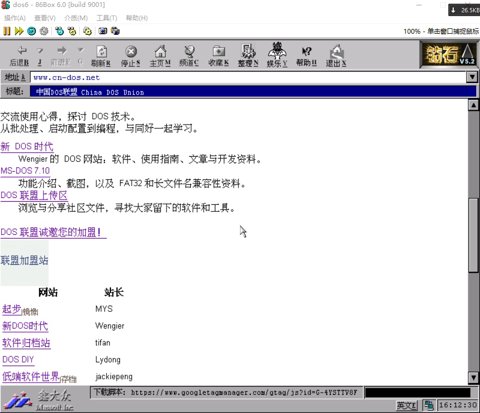Open the 软件归档站 link
Screen dimensions: 480x413
coord(26,343)
